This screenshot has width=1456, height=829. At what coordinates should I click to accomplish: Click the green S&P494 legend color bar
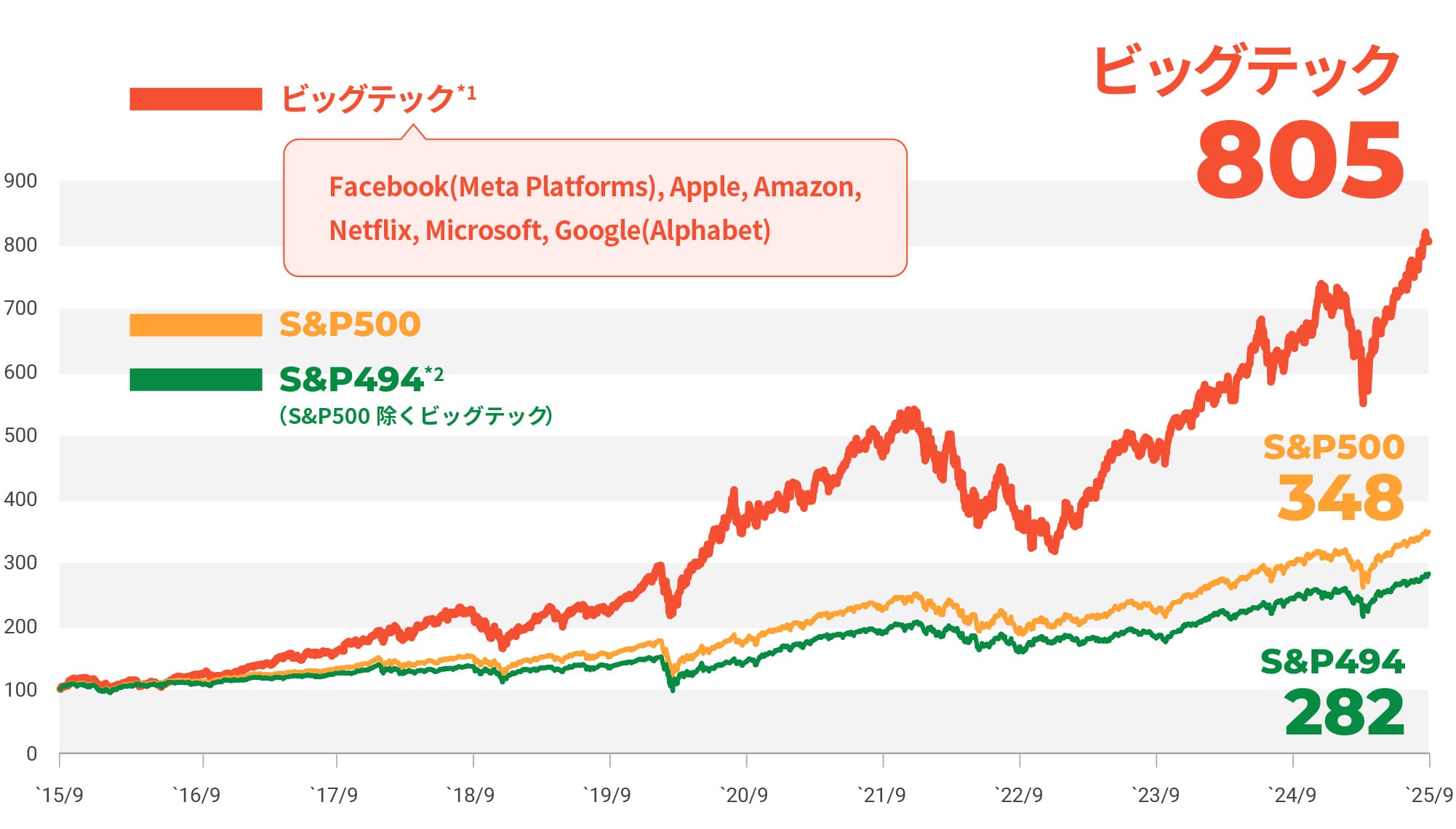tap(196, 380)
